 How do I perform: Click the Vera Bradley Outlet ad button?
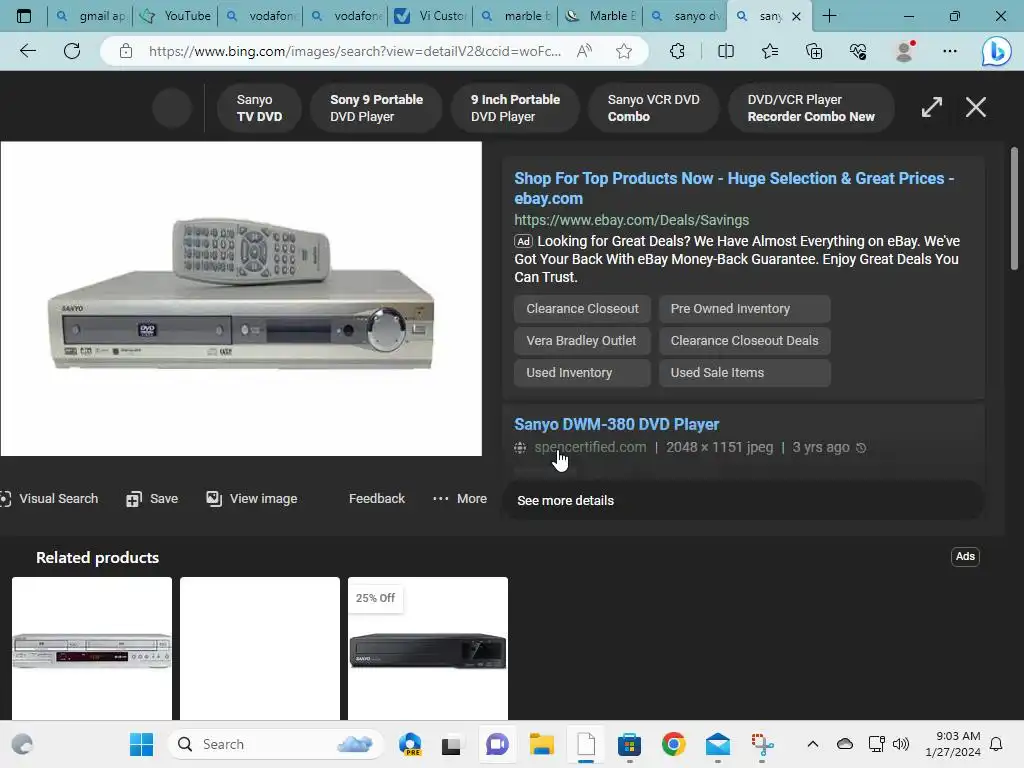coord(583,340)
